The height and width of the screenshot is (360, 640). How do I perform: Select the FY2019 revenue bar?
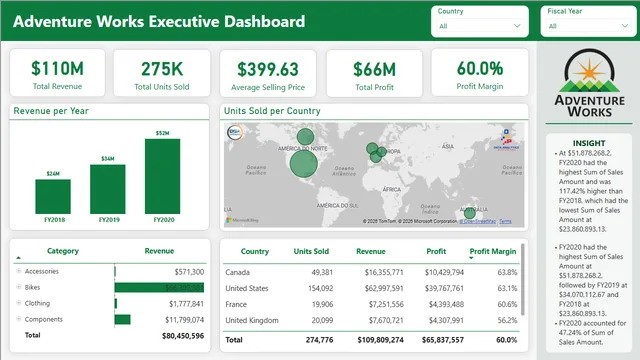pyautogui.click(x=108, y=189)
